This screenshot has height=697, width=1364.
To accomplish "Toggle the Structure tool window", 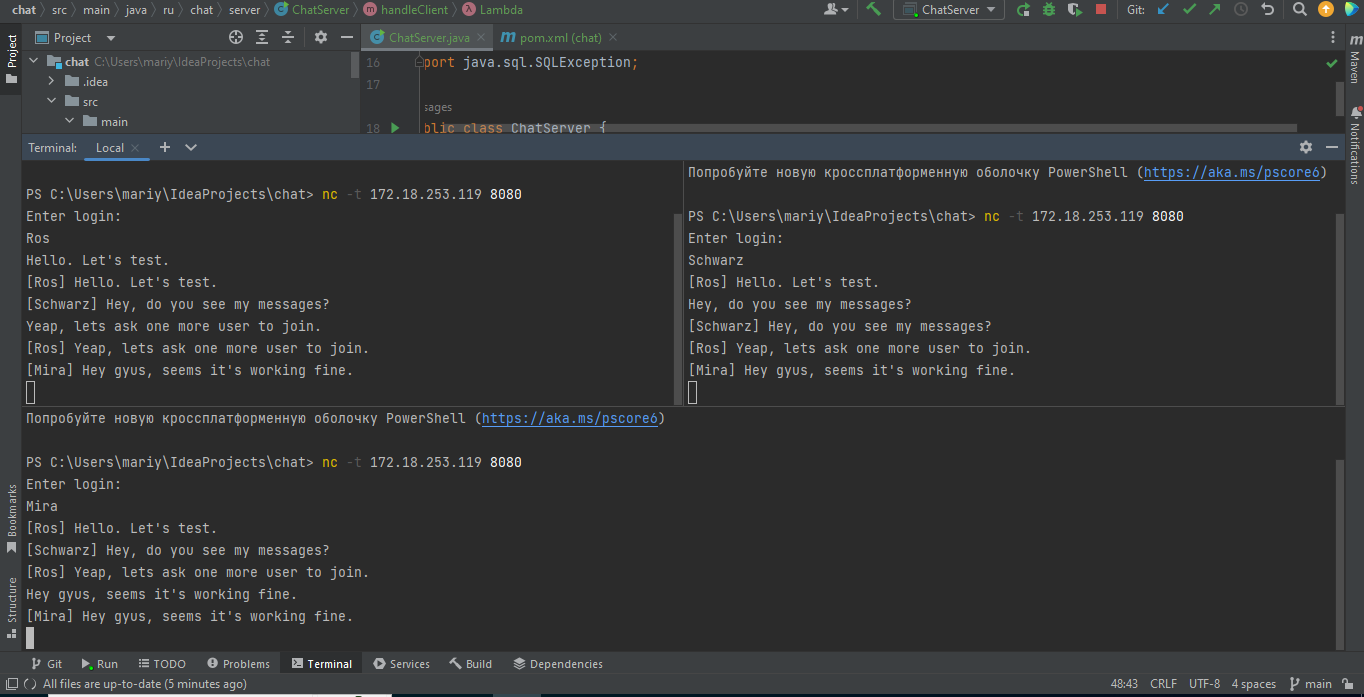I will pyautogui.click(x=10, y=598).
